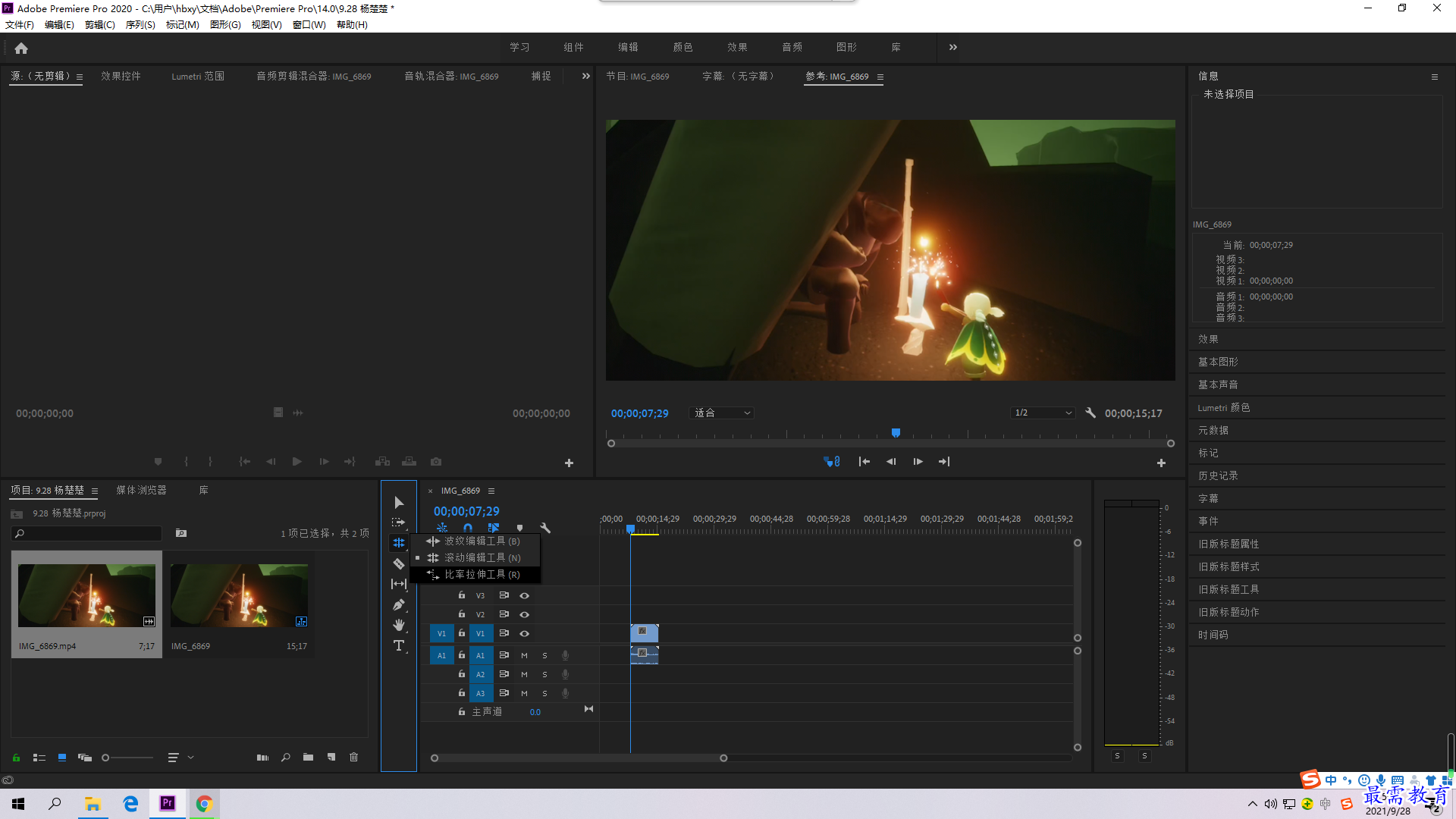This screenshot has height=819, width=1456.
Task: Open the 信息 panel menu
Action: pos(1435,77)
